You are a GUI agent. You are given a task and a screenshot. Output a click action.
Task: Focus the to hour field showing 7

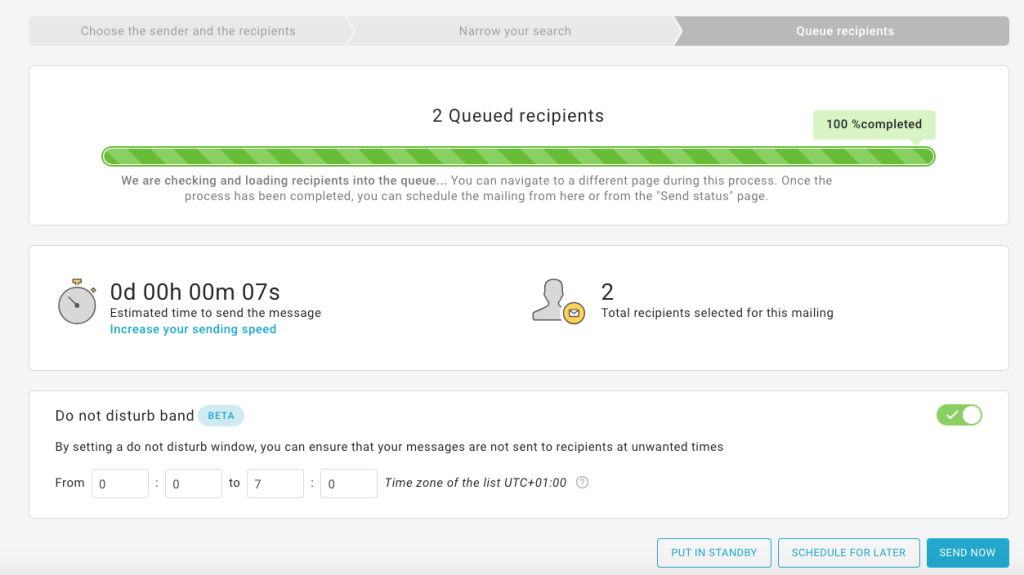[x=275, y=484]
